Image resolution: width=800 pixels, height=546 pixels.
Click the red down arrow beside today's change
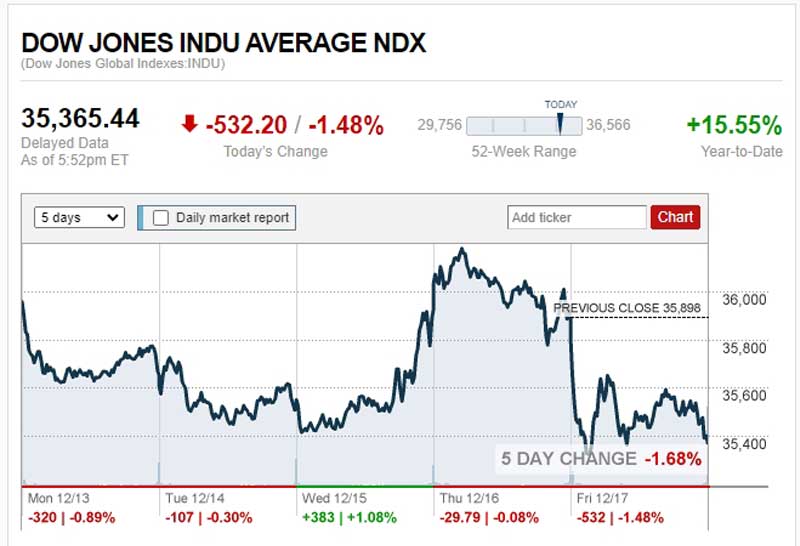click(189, 124)
